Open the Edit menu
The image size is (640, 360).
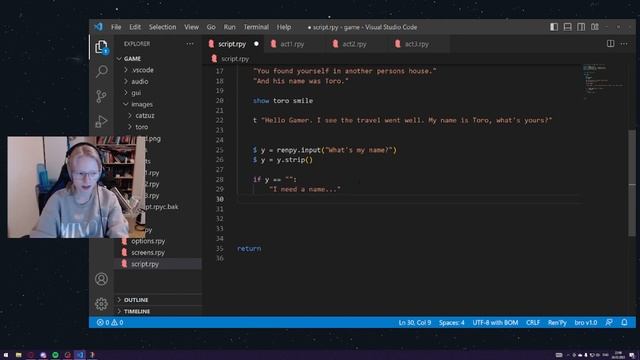tap(135, 27)
